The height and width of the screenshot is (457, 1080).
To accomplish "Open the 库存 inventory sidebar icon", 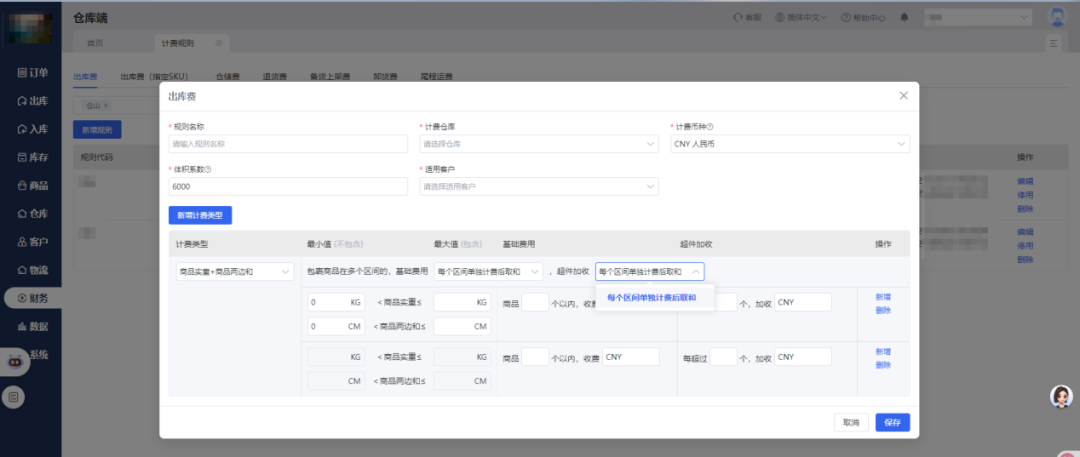I will (22, 157).
